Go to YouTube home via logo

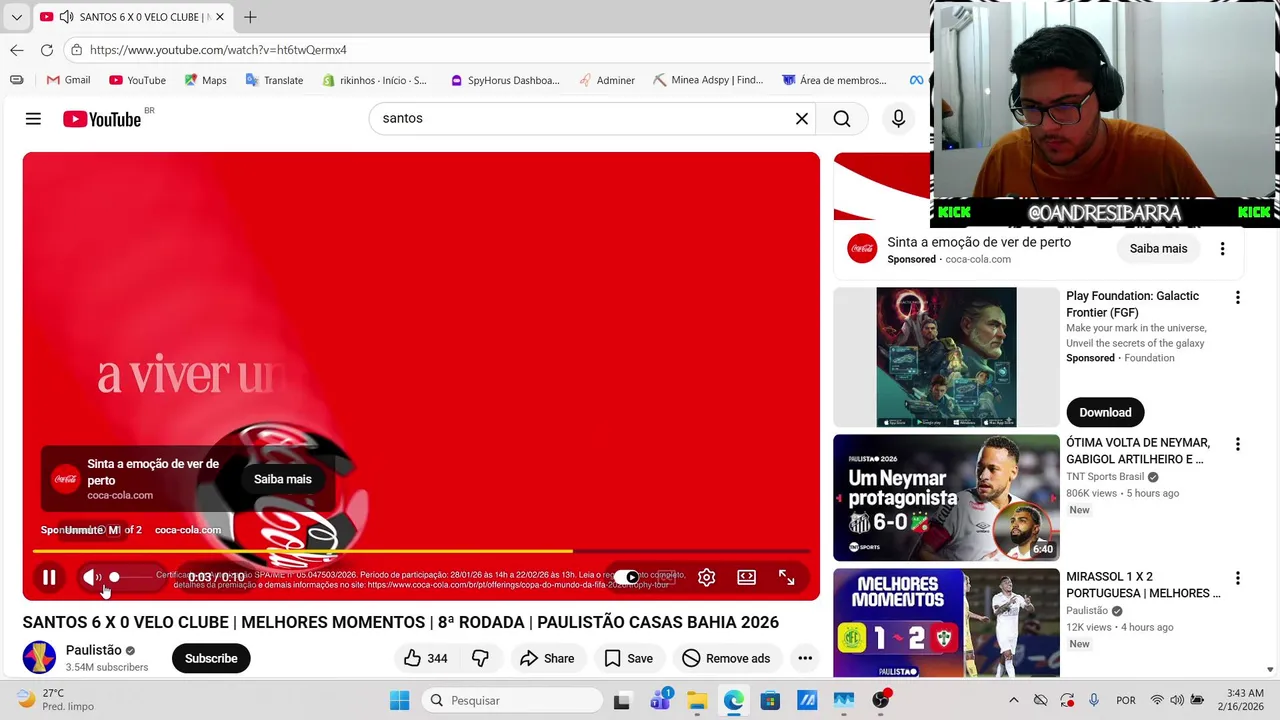103,119
